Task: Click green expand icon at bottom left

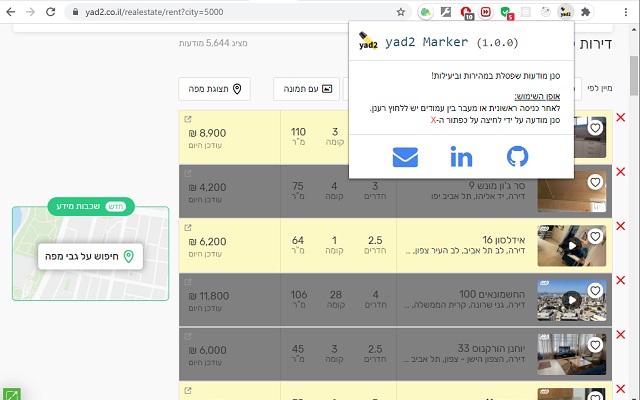Action: click(x=11, y=395)
